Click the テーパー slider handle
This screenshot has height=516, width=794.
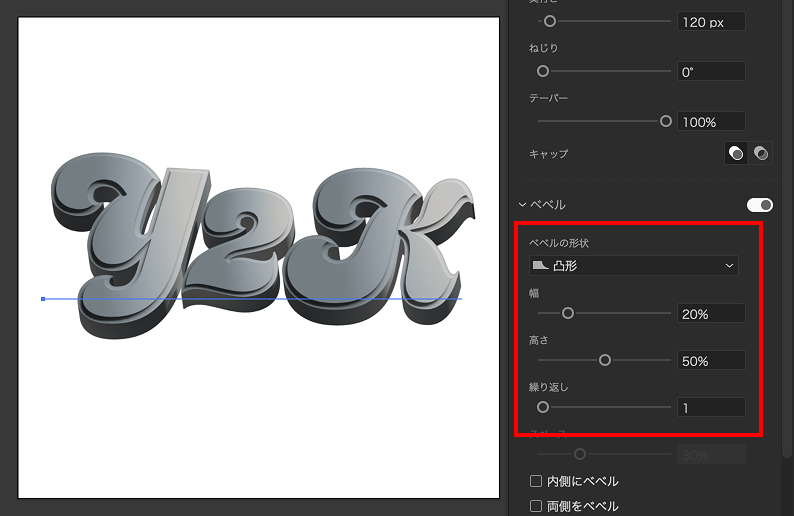(x=666, y=121)
